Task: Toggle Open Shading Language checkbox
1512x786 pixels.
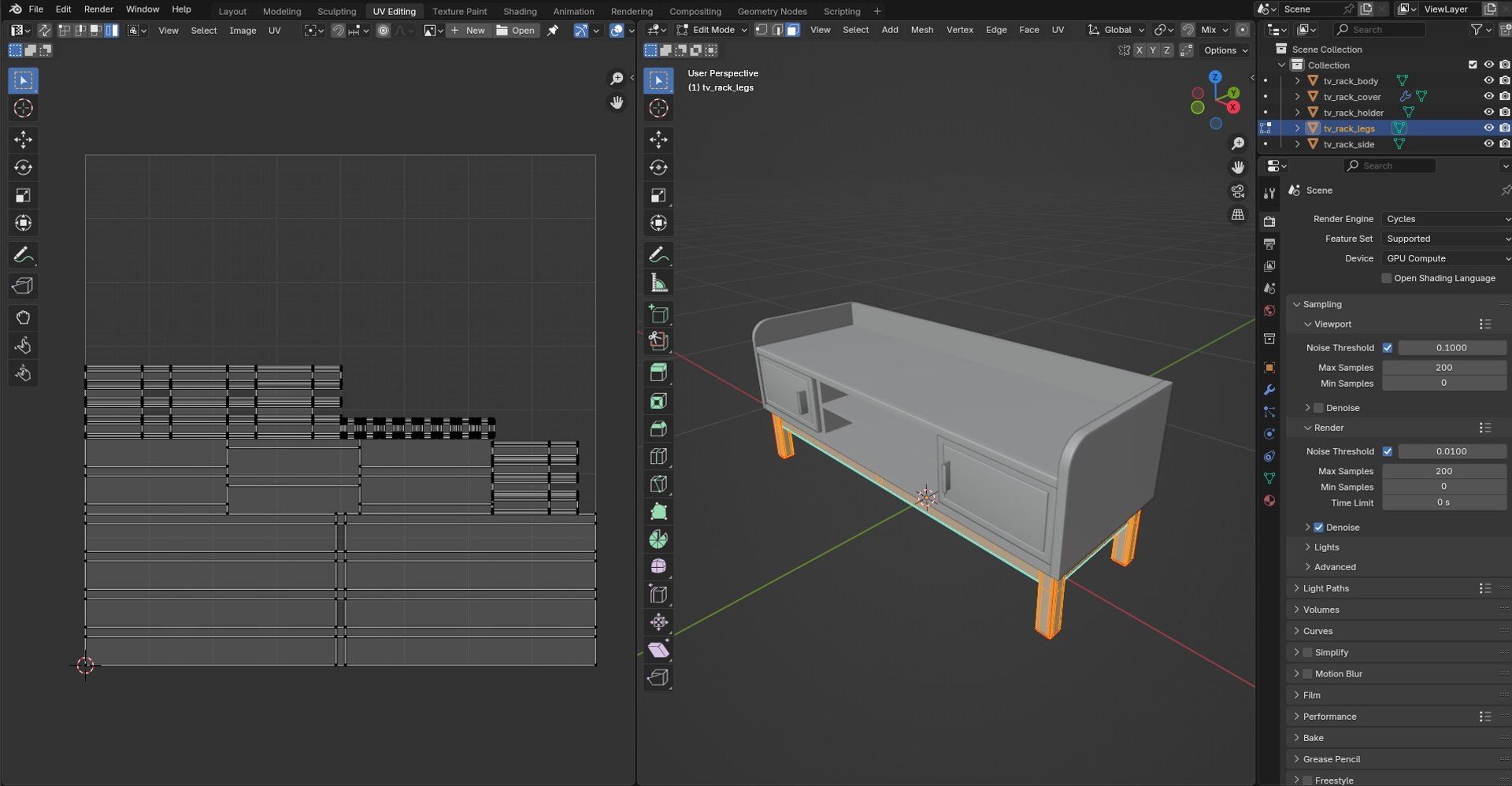Action: point(1387,278)
